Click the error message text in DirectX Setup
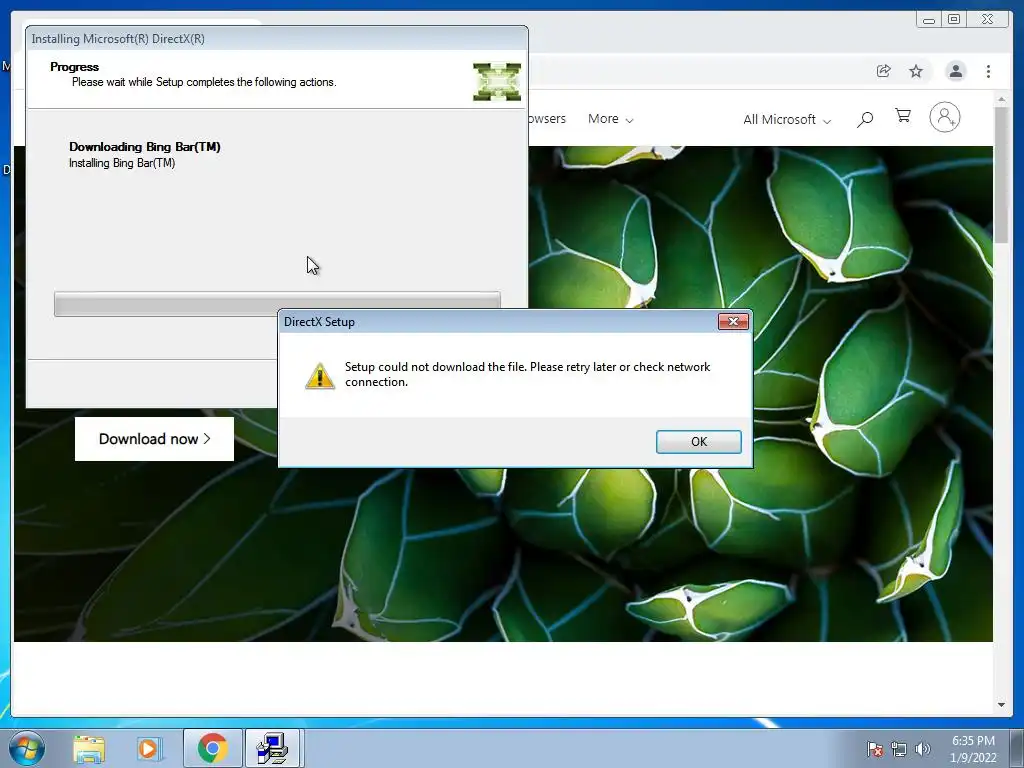Image resolution: width=1024 pixels, height=768 pixels. coord(528,374)
